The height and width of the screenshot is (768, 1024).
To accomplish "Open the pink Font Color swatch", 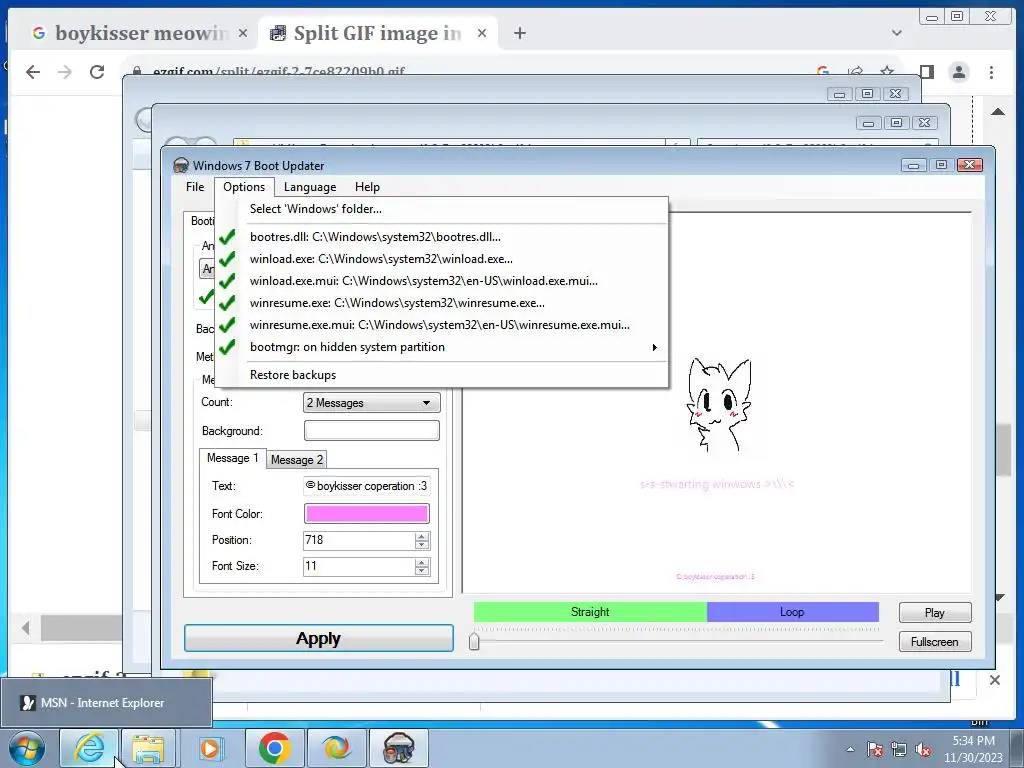I will 366,514.
